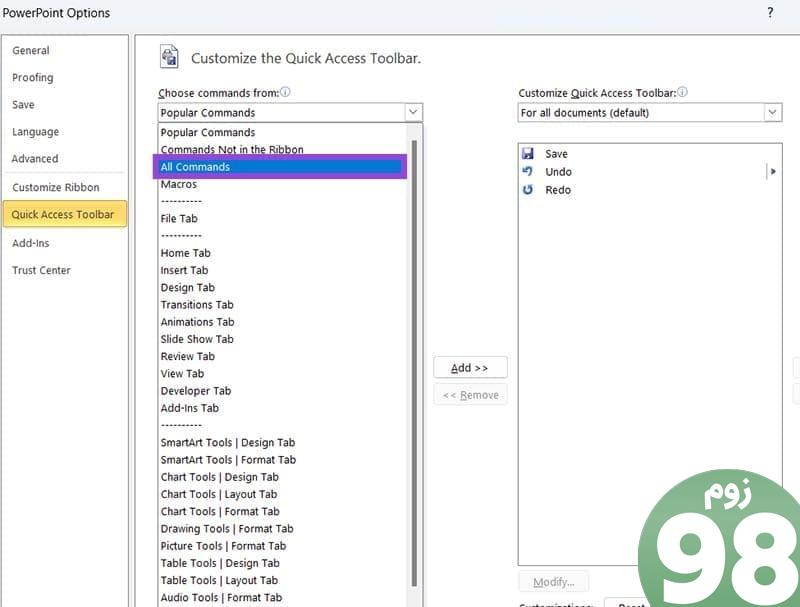Open Add-Ins category
Viewport: 800px width, 607px height.
click(64, 243)
